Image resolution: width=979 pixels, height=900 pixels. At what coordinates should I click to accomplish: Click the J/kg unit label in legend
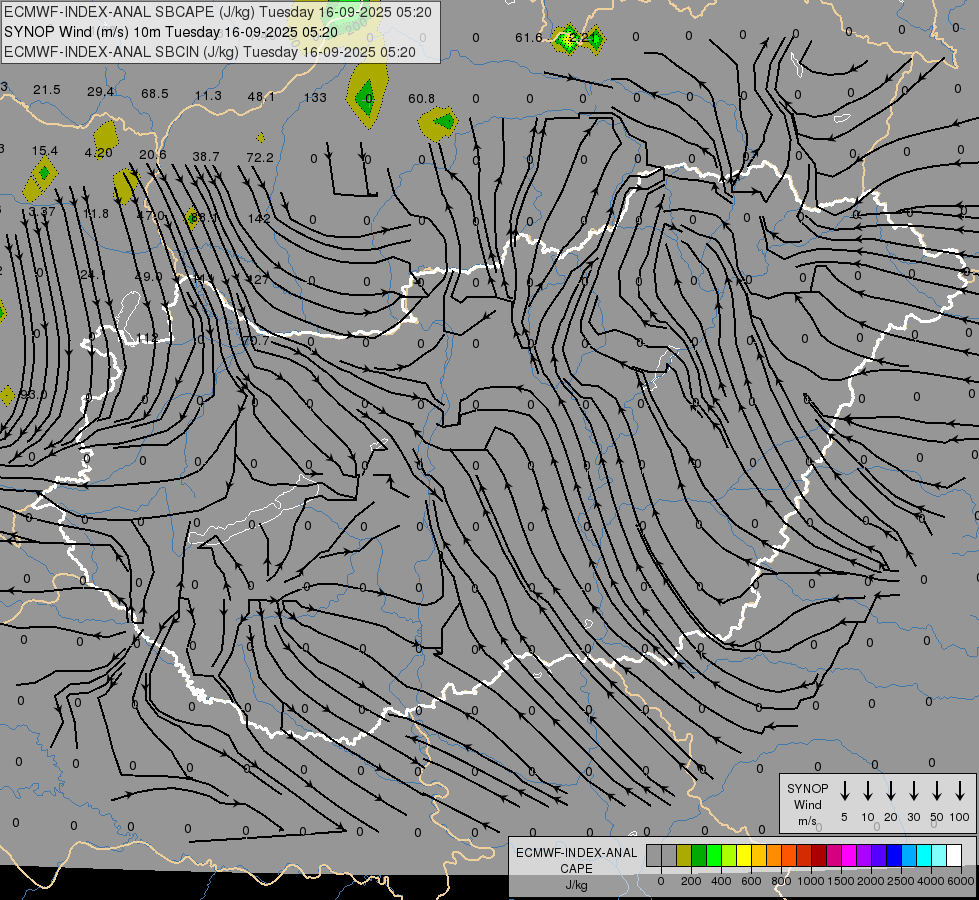576,885
